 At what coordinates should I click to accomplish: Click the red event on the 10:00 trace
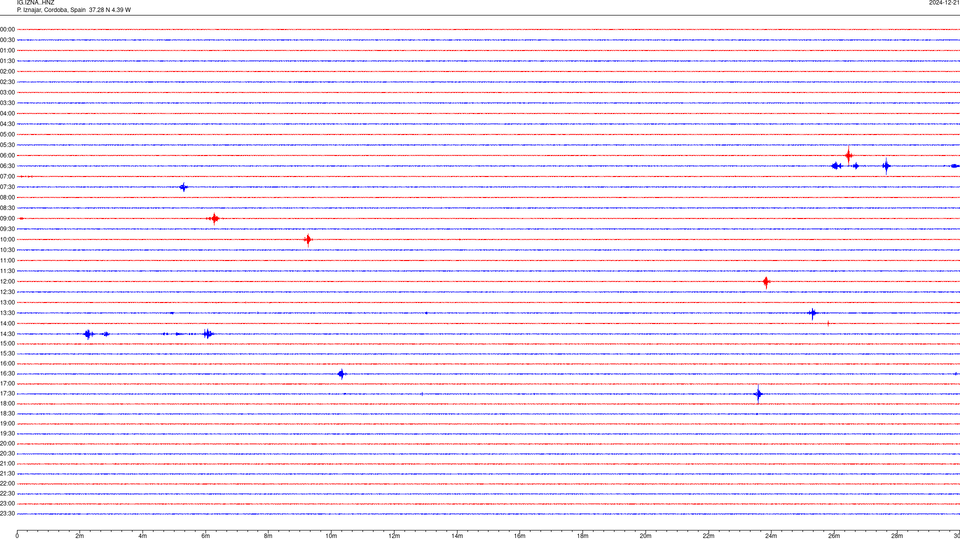coord(308,239)
